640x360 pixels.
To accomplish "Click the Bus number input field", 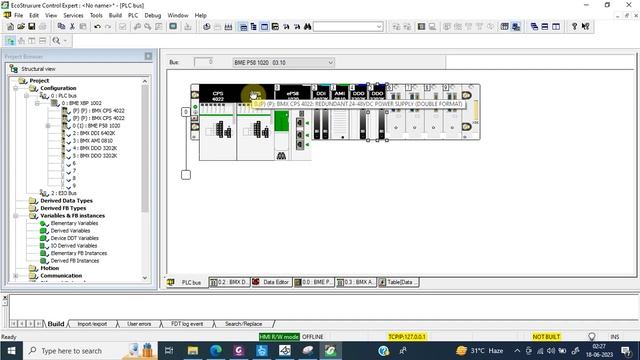I will click(x=203, y=62).
